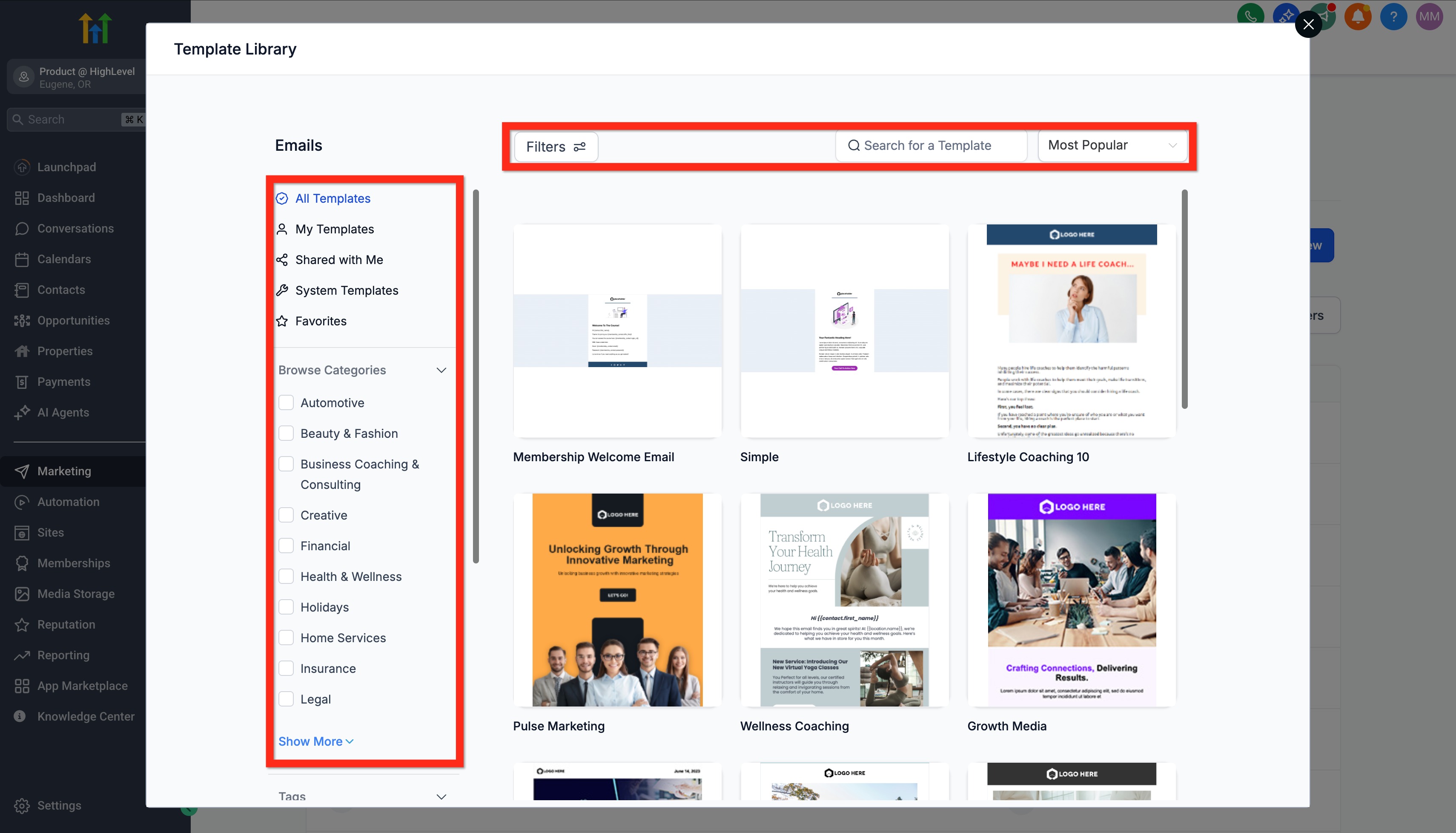Enable the Health & Wellness checkbox
This screenshot has height=833, width=1456.
click(286, 577)
